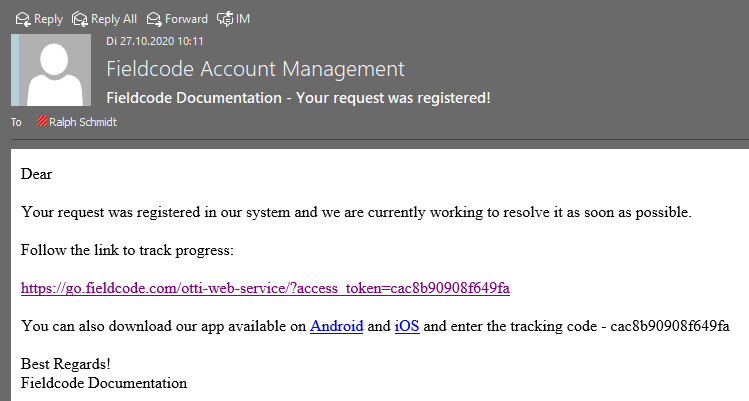Click the blue presence bar beside the avatar

pyautogui.click(x=15, y=70)
